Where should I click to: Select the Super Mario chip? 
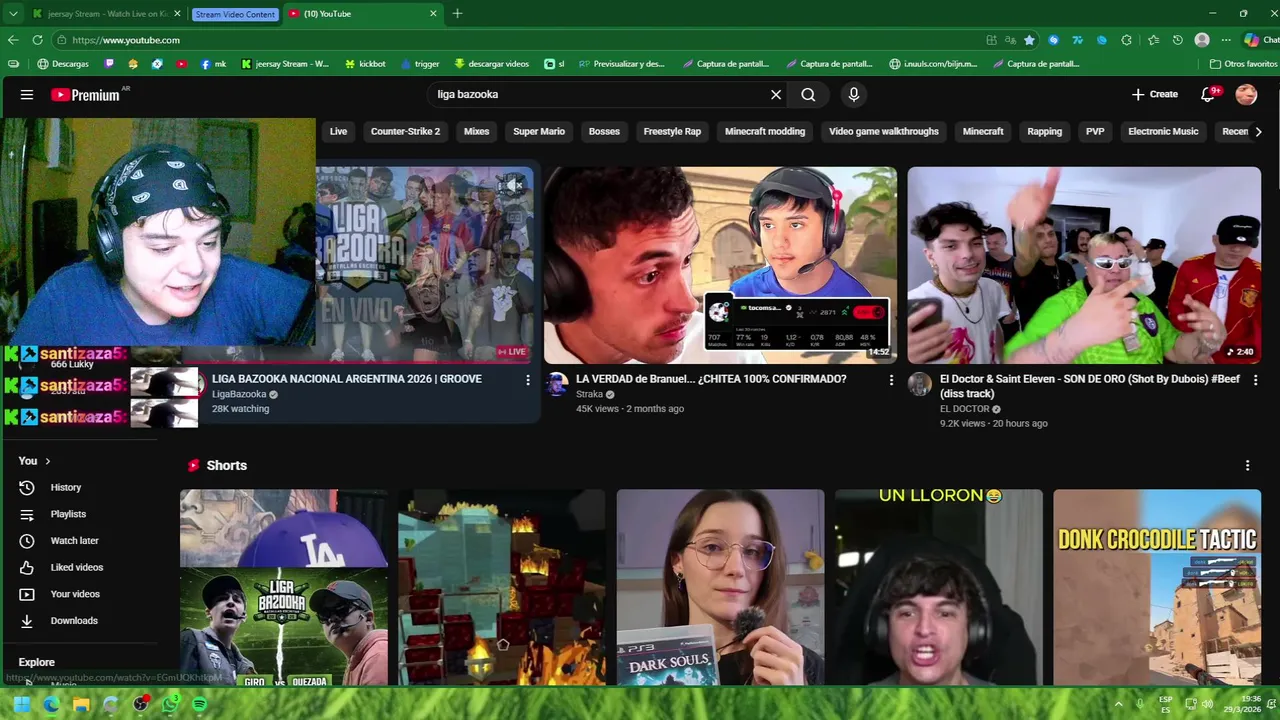pyautogui.click(x=539, y=132)
